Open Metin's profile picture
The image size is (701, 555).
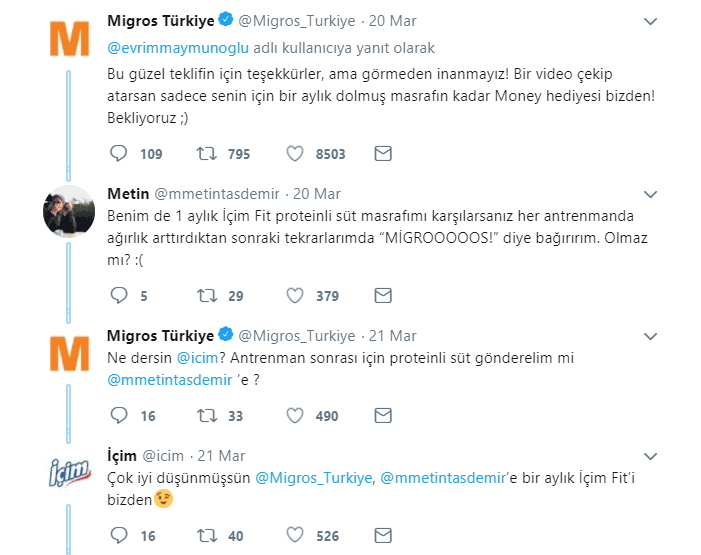coord(69,208)
